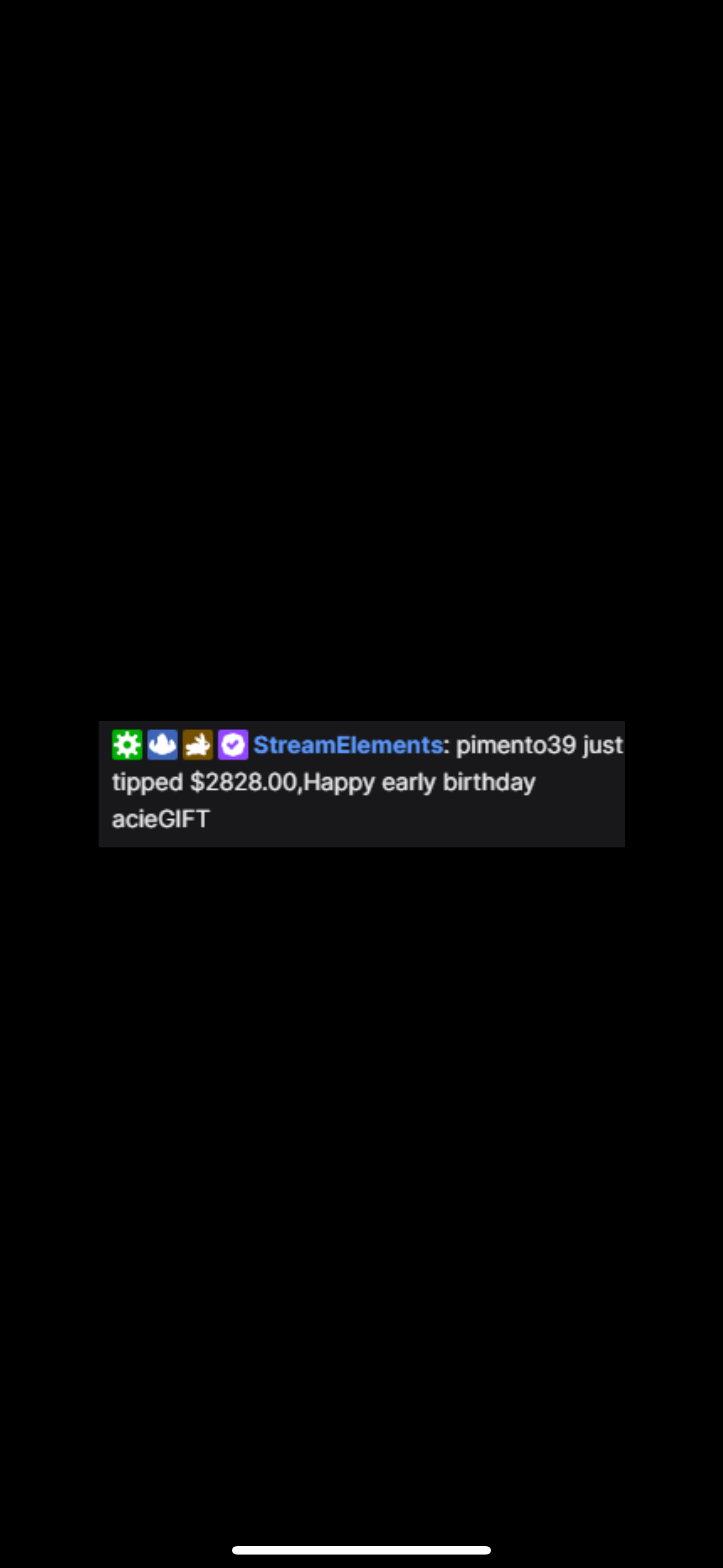This screenshot has width=723, height=1568.
Task: Tap the acieGIFT emote text
Action: [x=161, y=819]
